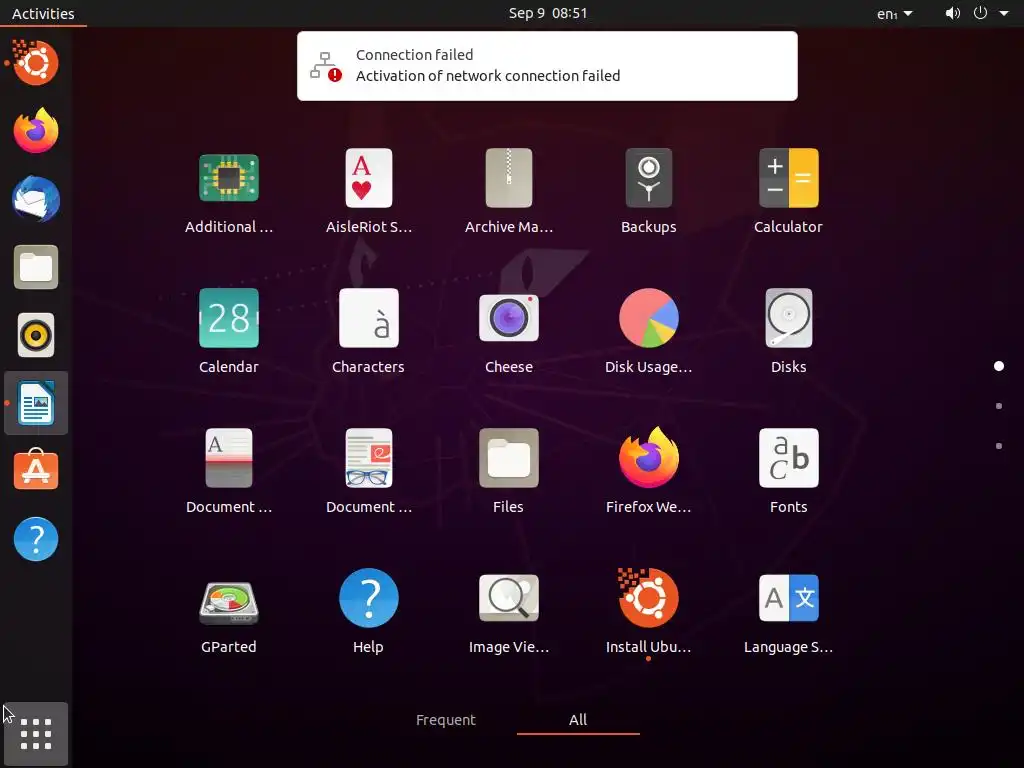
Task: Click the network error notification icon
Action: tap(325, 67)
